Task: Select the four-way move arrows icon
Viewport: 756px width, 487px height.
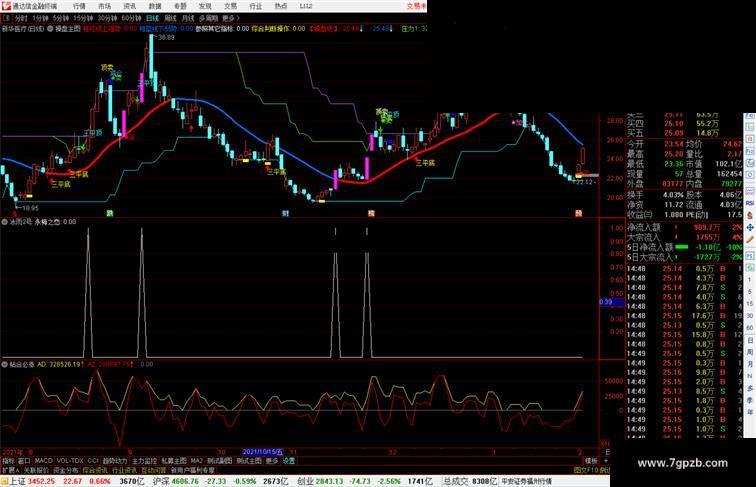Action: 750,227
